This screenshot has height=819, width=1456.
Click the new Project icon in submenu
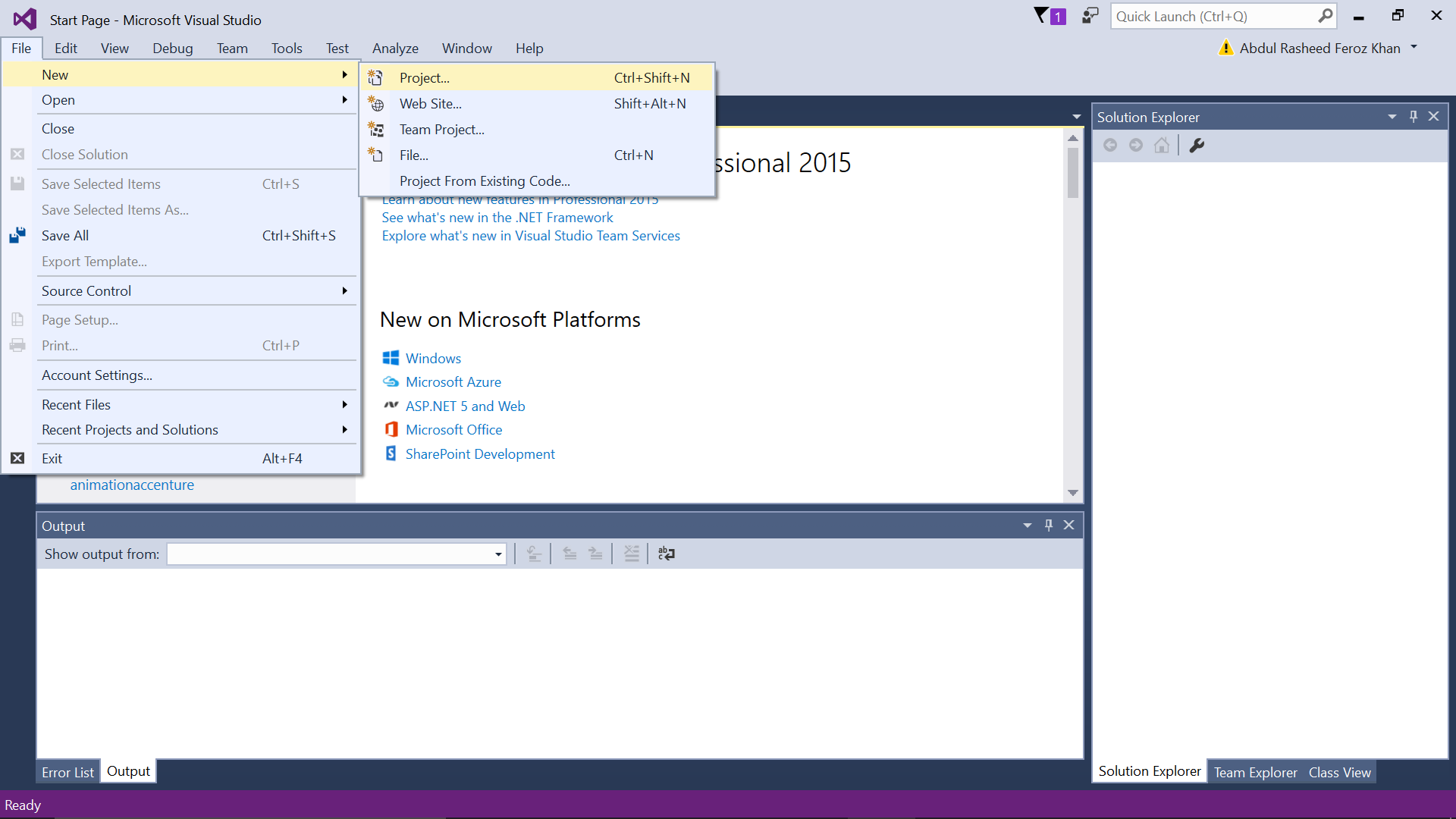[x=375, y=77]
